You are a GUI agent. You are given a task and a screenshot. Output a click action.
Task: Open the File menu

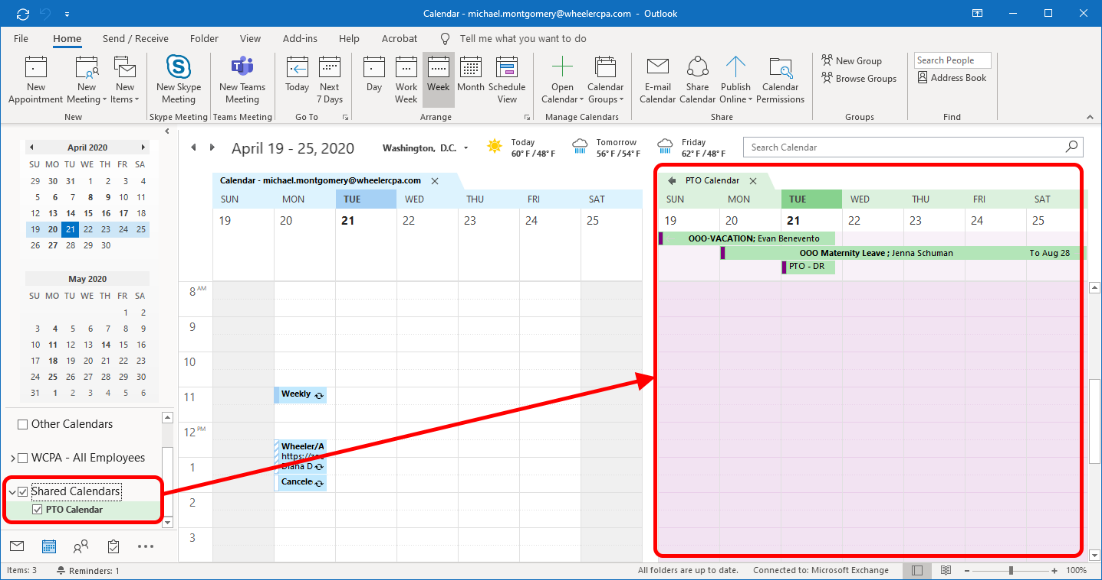pyautogui.click(x=21, y=39)
